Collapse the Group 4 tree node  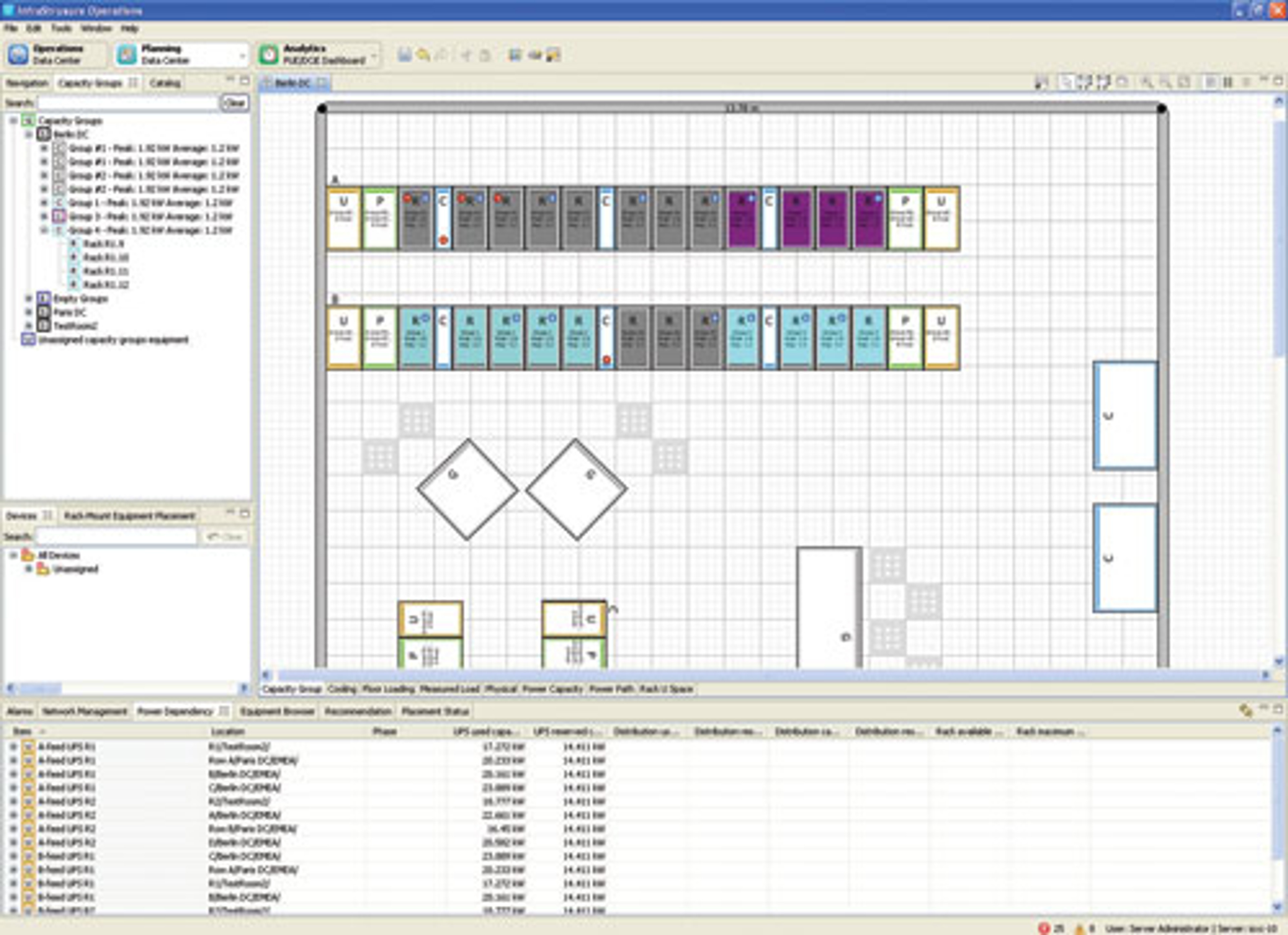tap(44, 230)
